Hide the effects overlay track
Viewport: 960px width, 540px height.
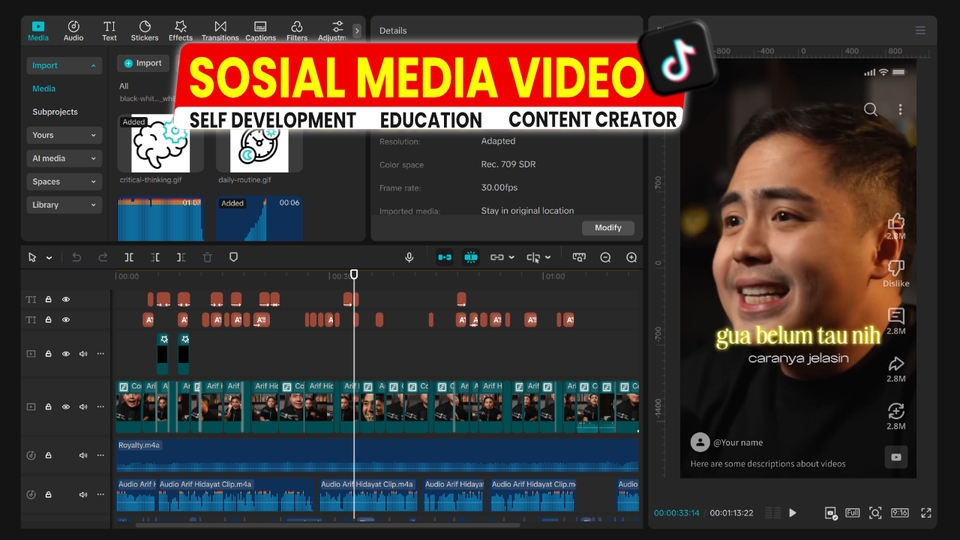coord(66,354)
